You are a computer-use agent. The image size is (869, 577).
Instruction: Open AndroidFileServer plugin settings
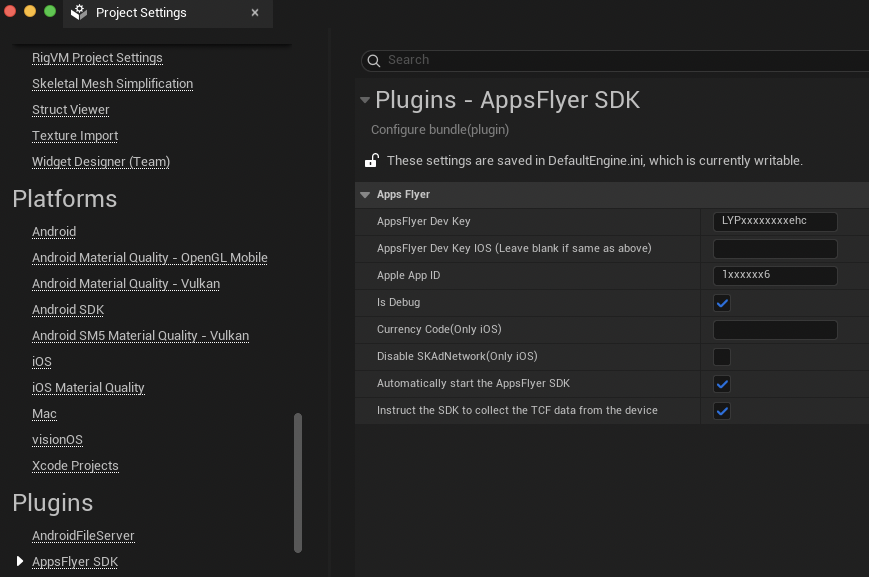tap(83, 536)
